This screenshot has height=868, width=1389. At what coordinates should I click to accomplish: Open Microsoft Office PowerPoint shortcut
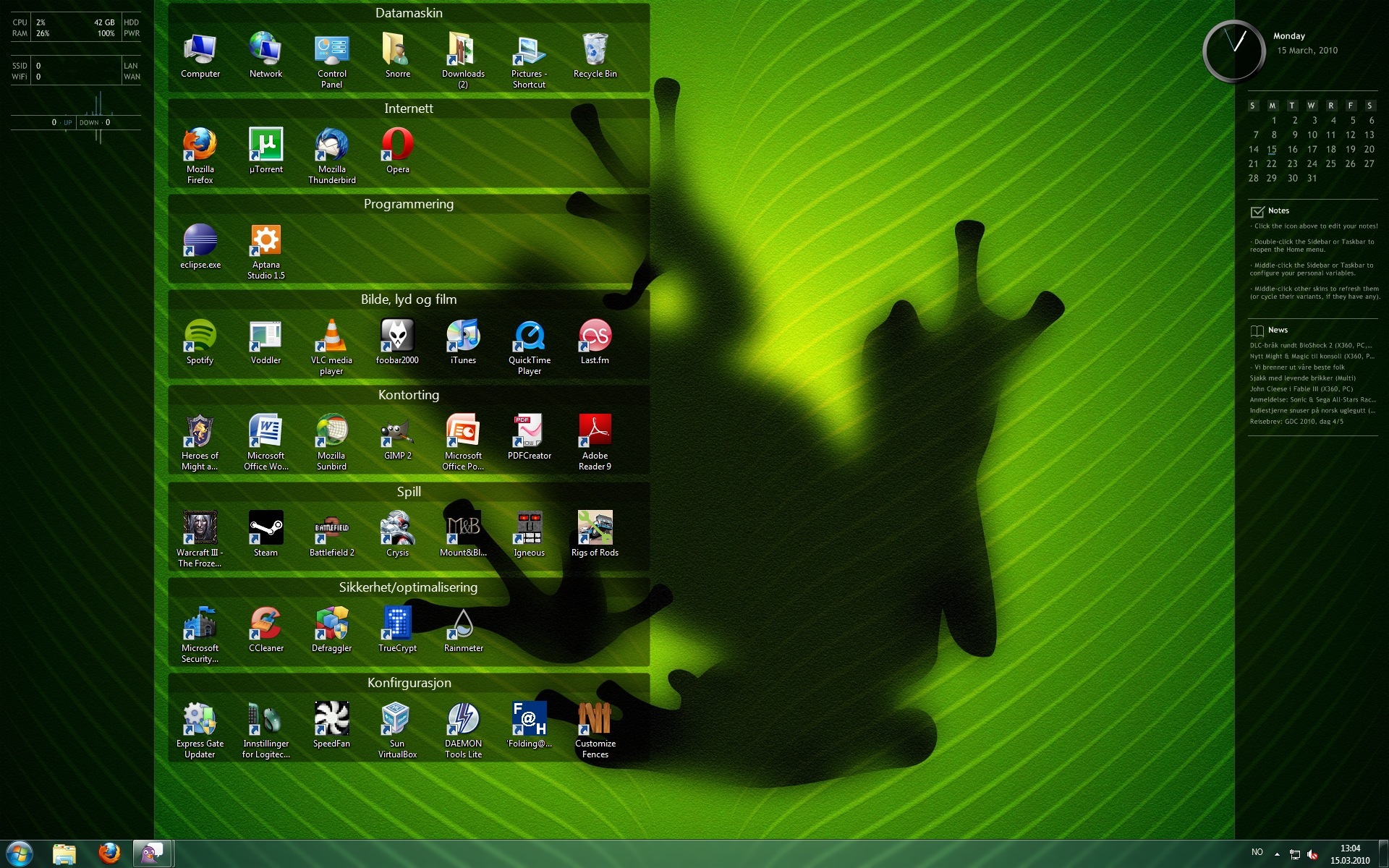463,443
